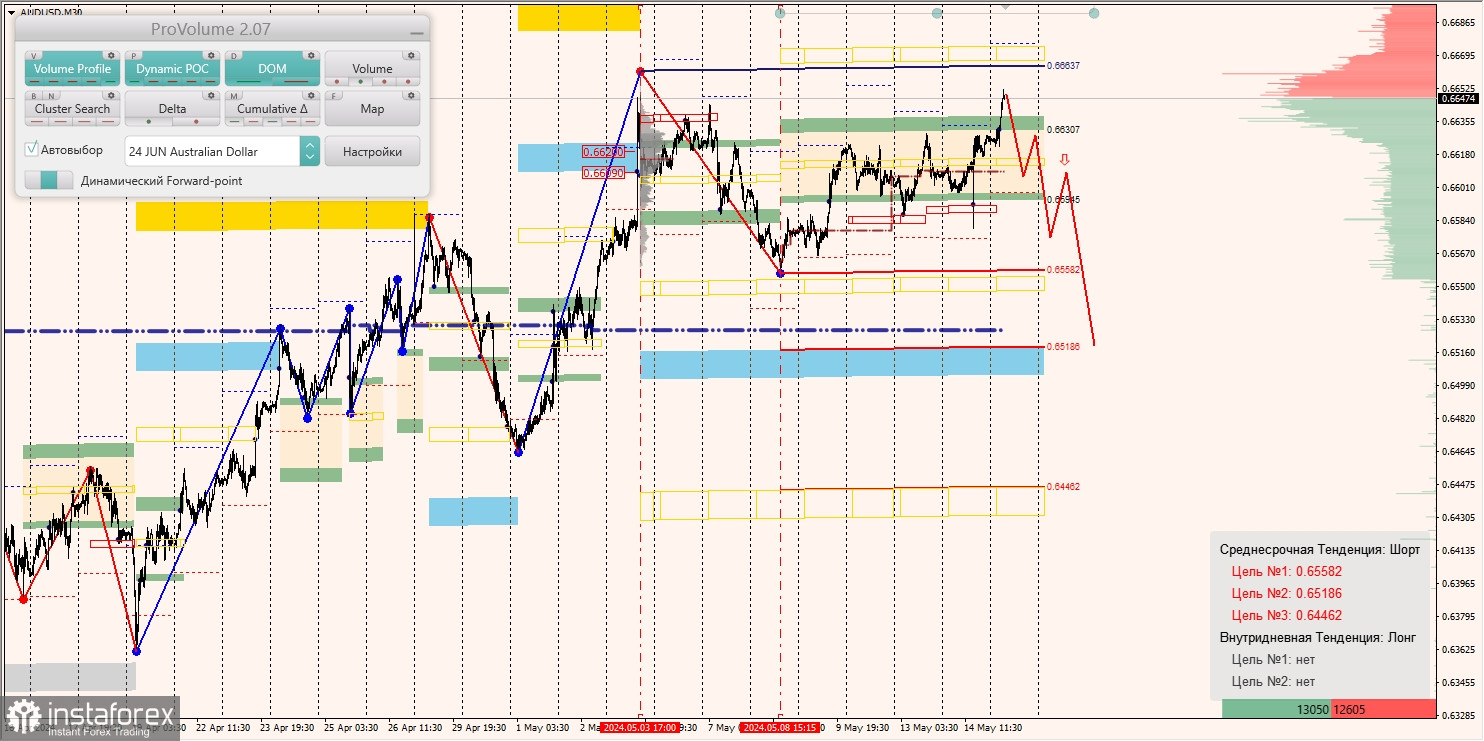Click Цель №1: 0.65582 in info panel
Viewport: 1484px width, 741px height.
point(1286,572)
